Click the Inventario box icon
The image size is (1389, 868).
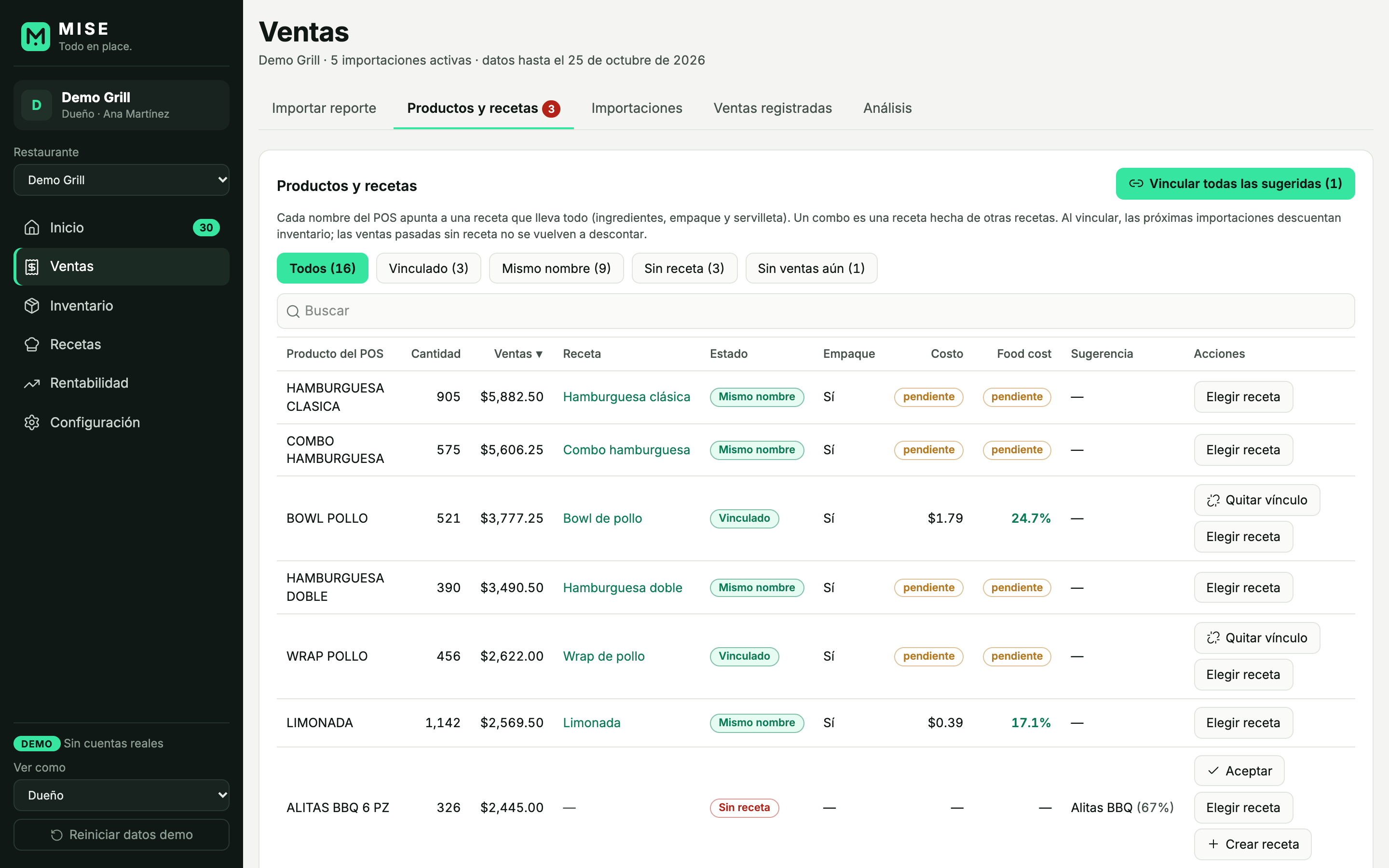tap(32, 305)
